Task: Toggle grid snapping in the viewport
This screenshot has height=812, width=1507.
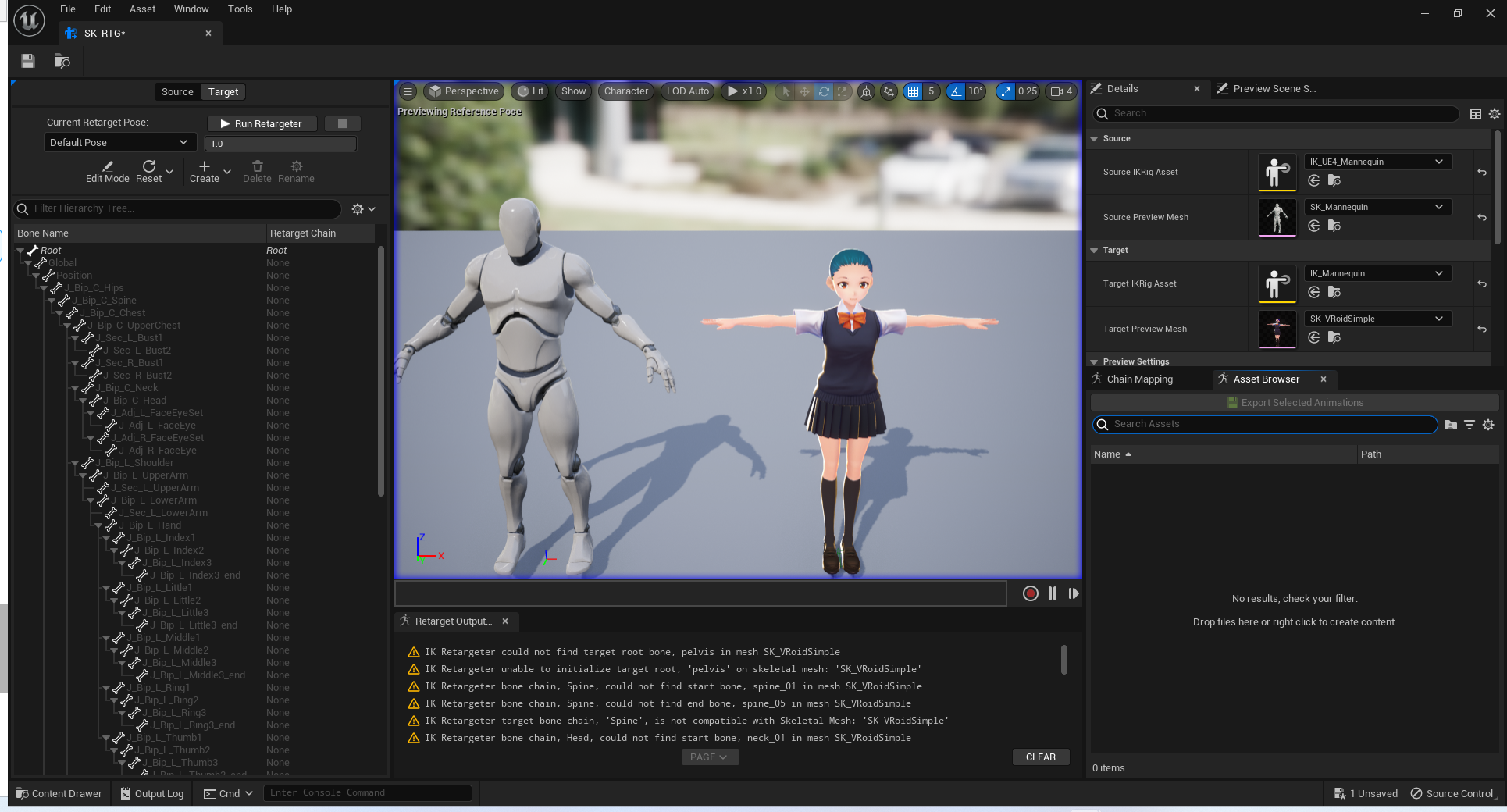Action: pos(913,91)
